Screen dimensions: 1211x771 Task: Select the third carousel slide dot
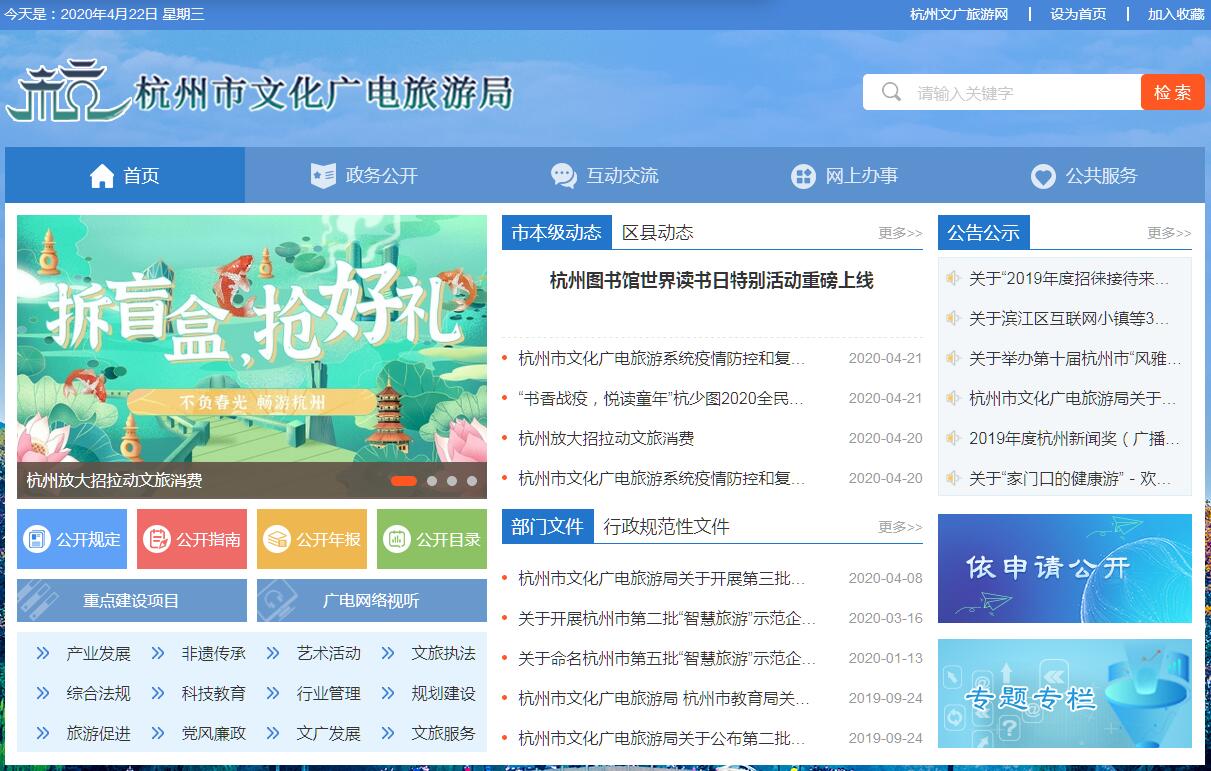(x=452, y=481)
